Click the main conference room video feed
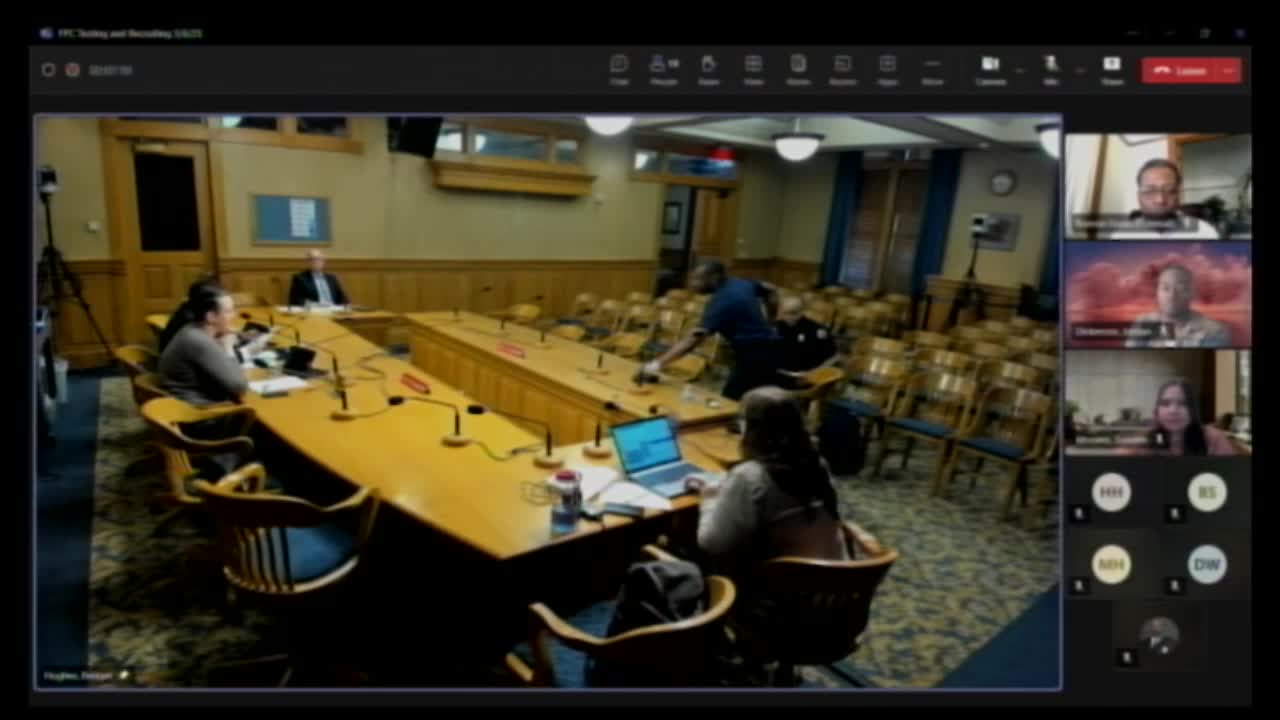This screenshot has height=720, width=1280. pyautogui.click(x=548, y=402)
